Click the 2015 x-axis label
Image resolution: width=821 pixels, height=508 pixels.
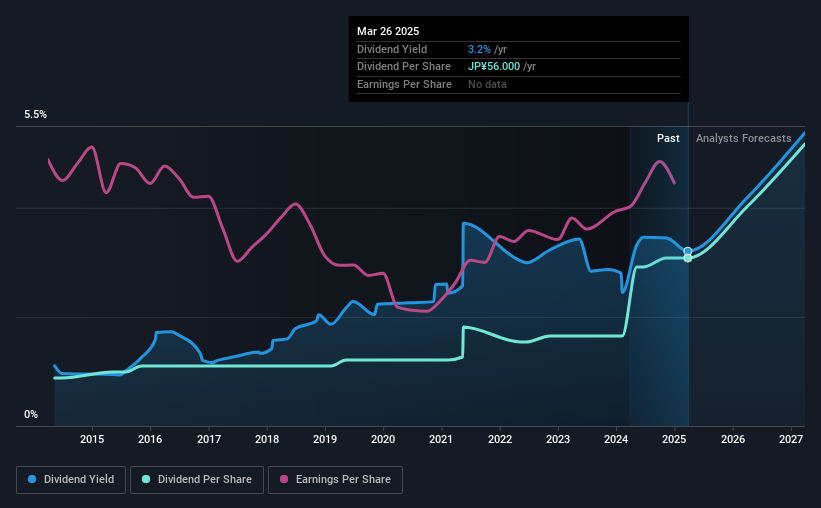[x=92, y=439]
